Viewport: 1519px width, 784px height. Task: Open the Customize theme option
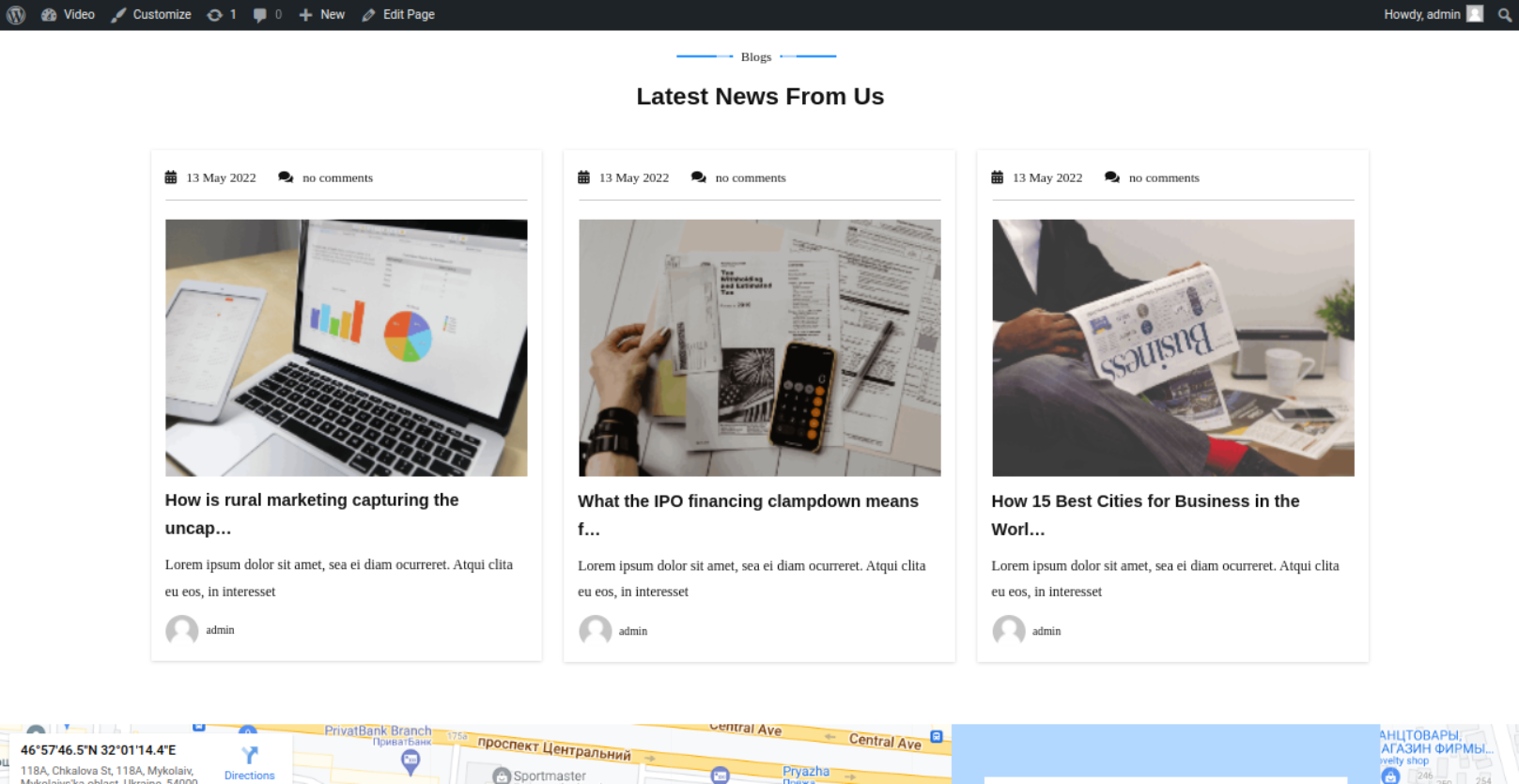pyautogui.click(x=151, y=14)
